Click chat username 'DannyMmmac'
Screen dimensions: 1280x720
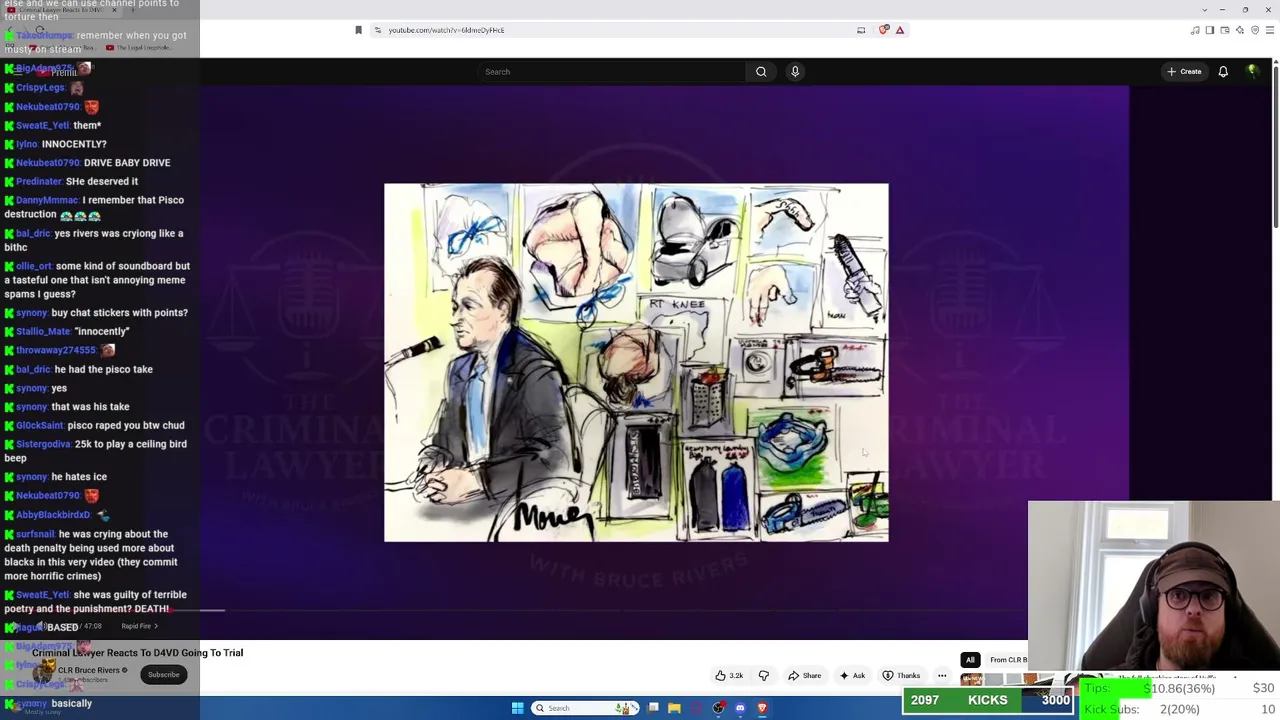pos(47,200)
